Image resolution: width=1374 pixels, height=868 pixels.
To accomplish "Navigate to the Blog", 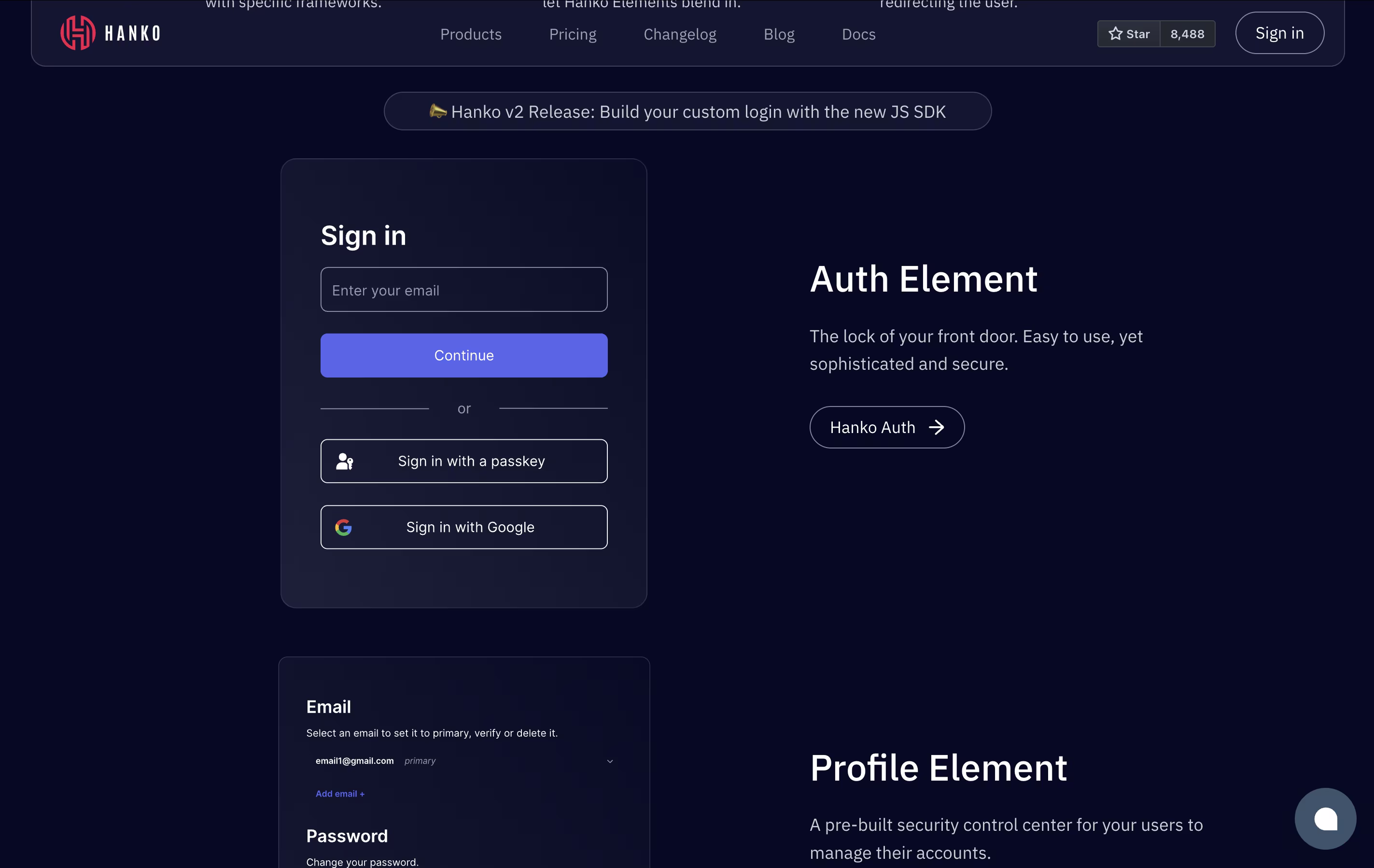I will [779, 34].
